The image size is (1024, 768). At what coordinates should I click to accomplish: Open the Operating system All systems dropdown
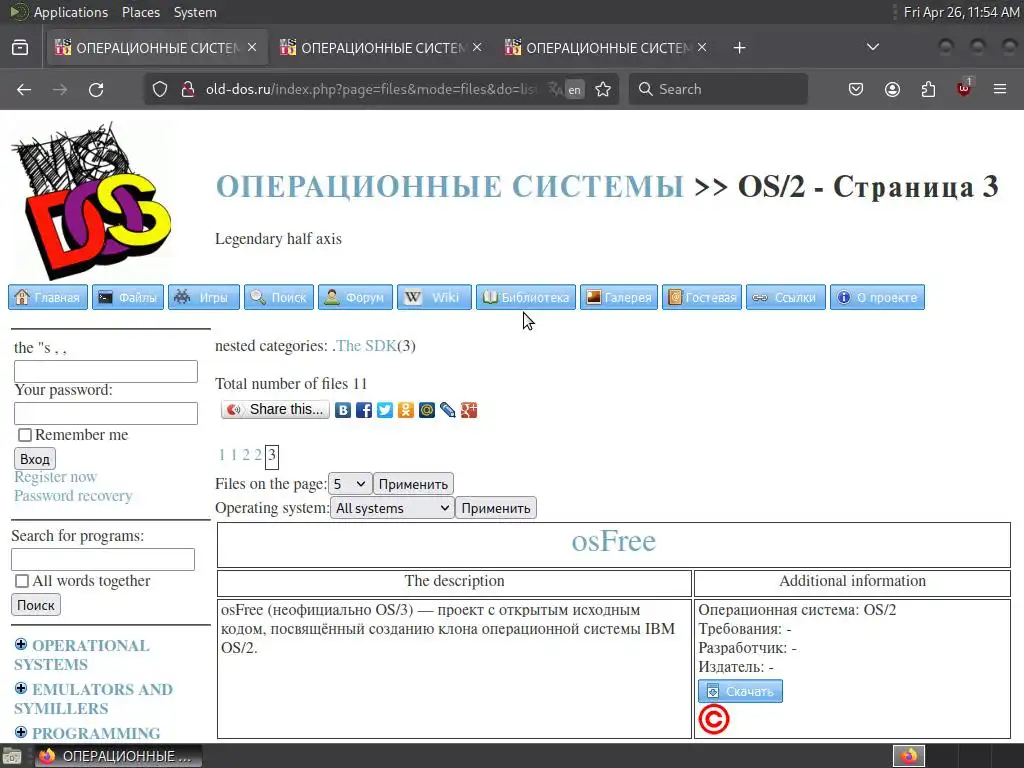click(392, 508)
